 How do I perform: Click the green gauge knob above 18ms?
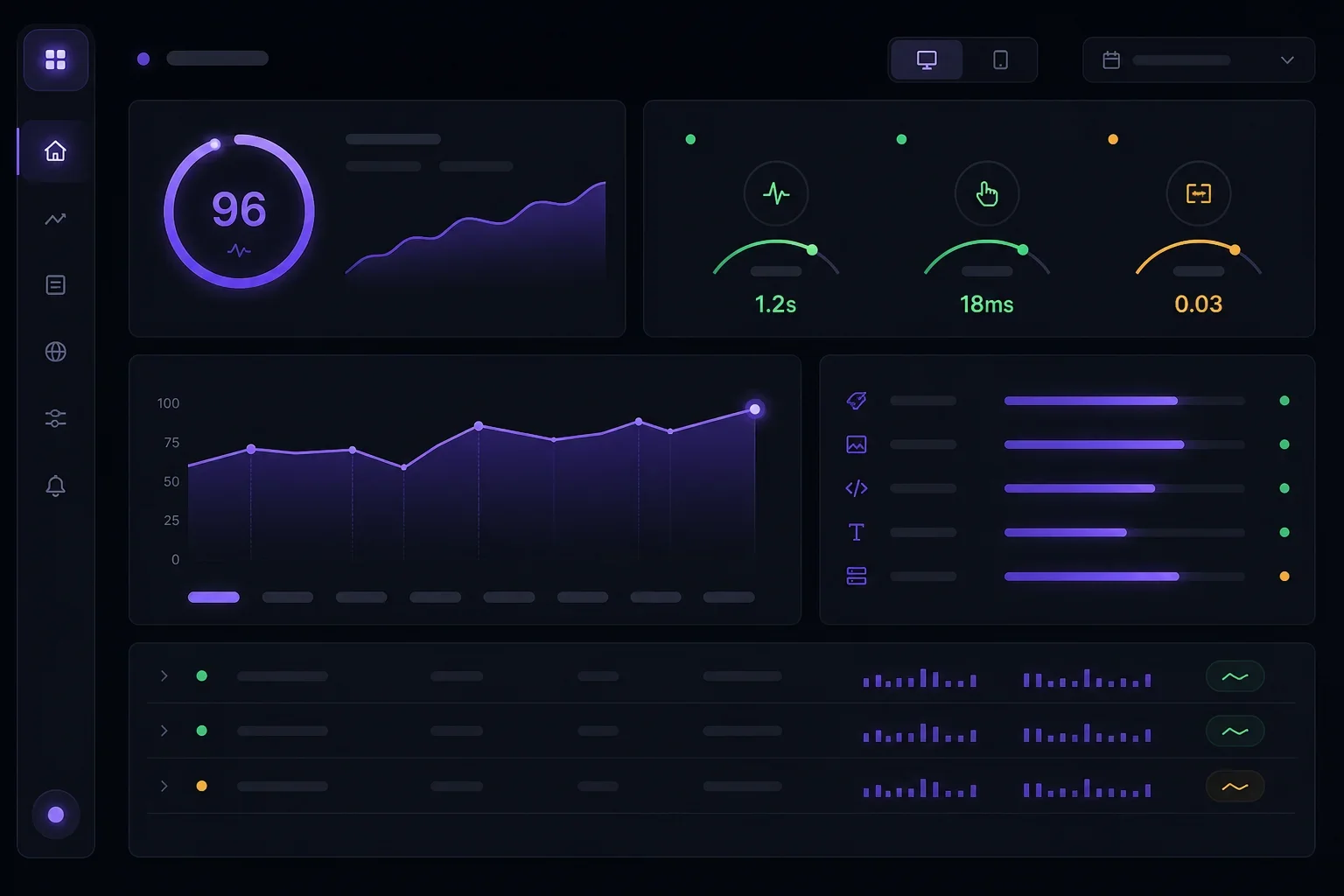tap(1023, 250)
